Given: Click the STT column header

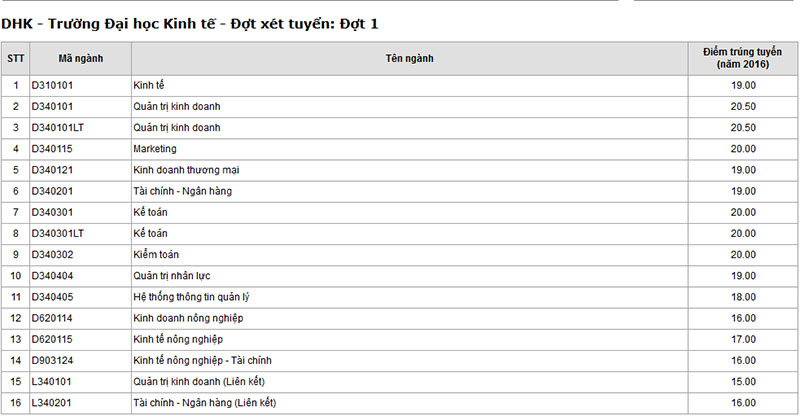Looking at the screenshot, I should (x=15, y=58).
